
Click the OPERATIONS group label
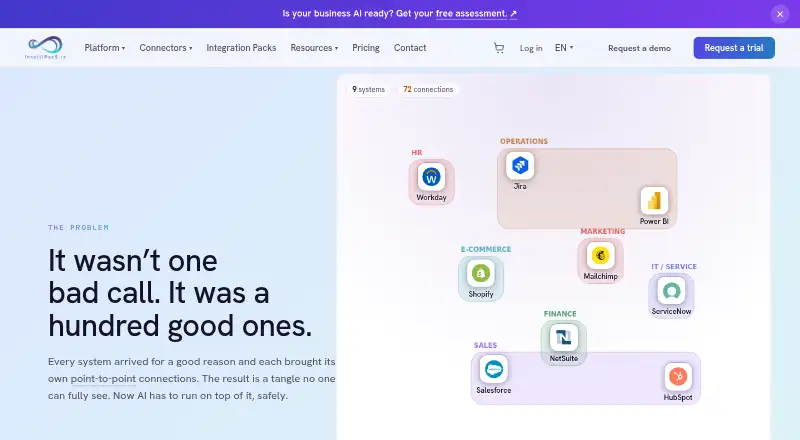click(x=523, y=141)
